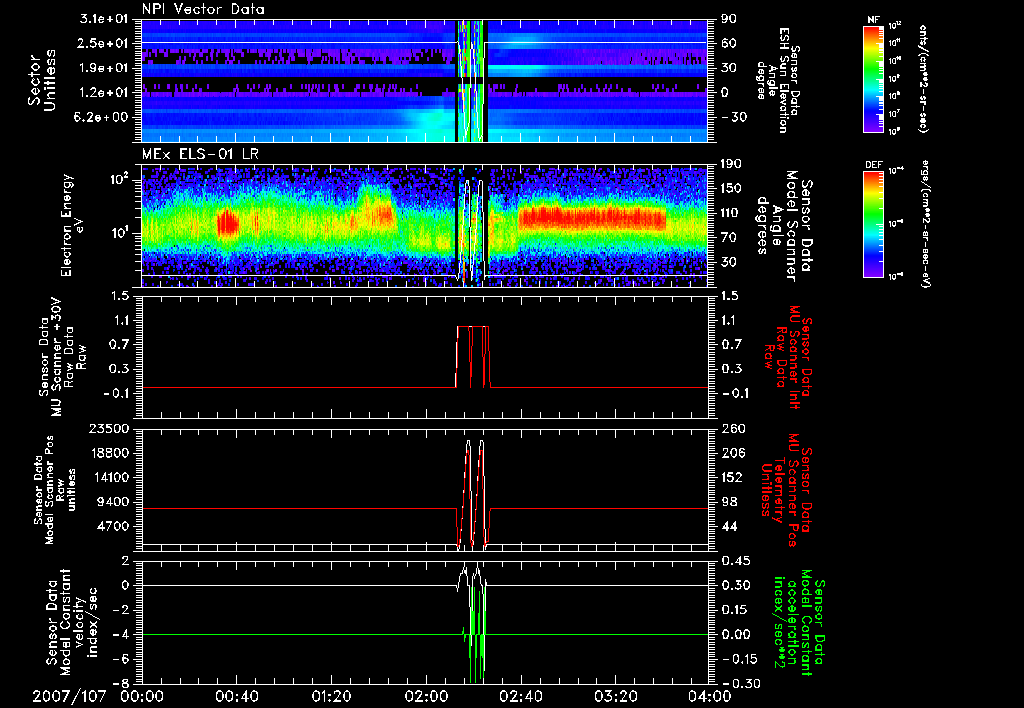Click the '150' scanner angle value
The width and height of the screenshot is (1024, 708).
point(732,189)
